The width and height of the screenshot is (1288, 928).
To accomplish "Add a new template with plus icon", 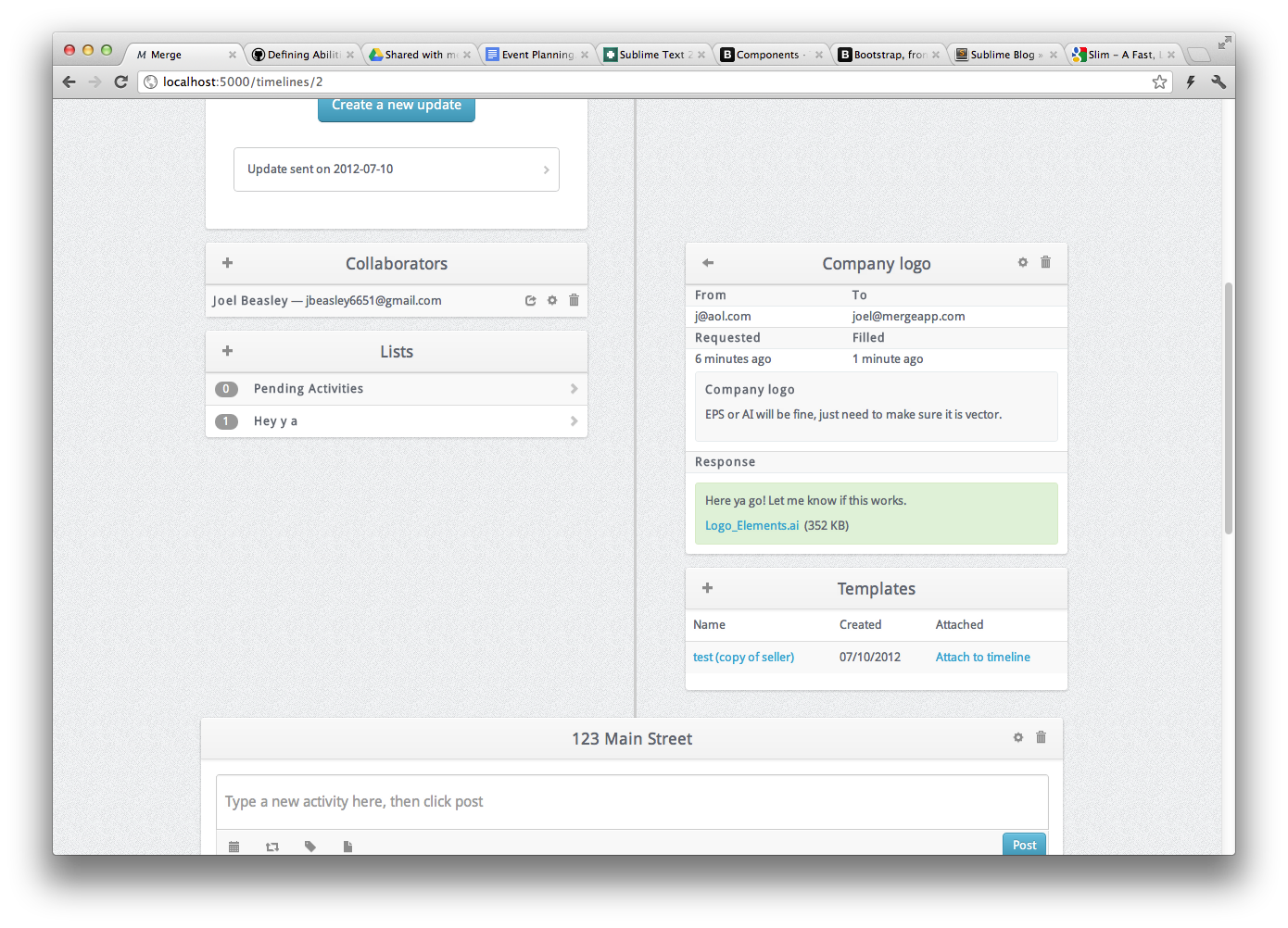I will 707,588.
